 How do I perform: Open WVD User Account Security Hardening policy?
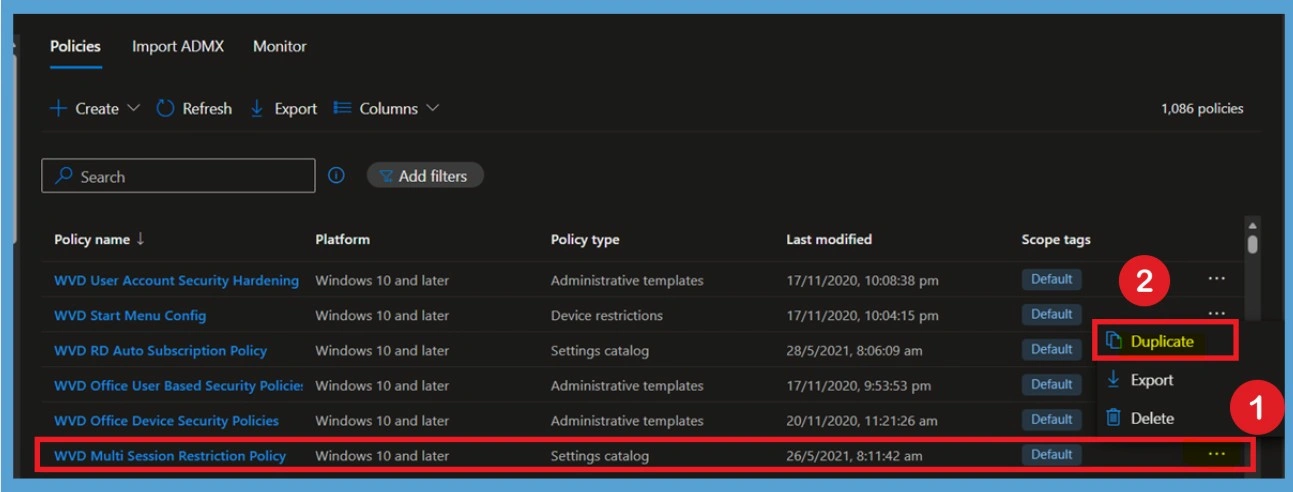176,280
